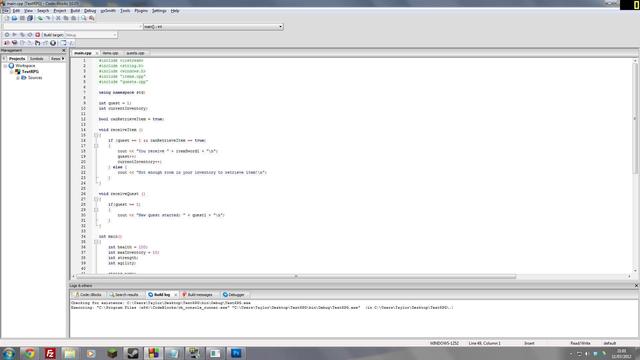Stop the debugger
This screenshot has width=640, height=360.
53,43
